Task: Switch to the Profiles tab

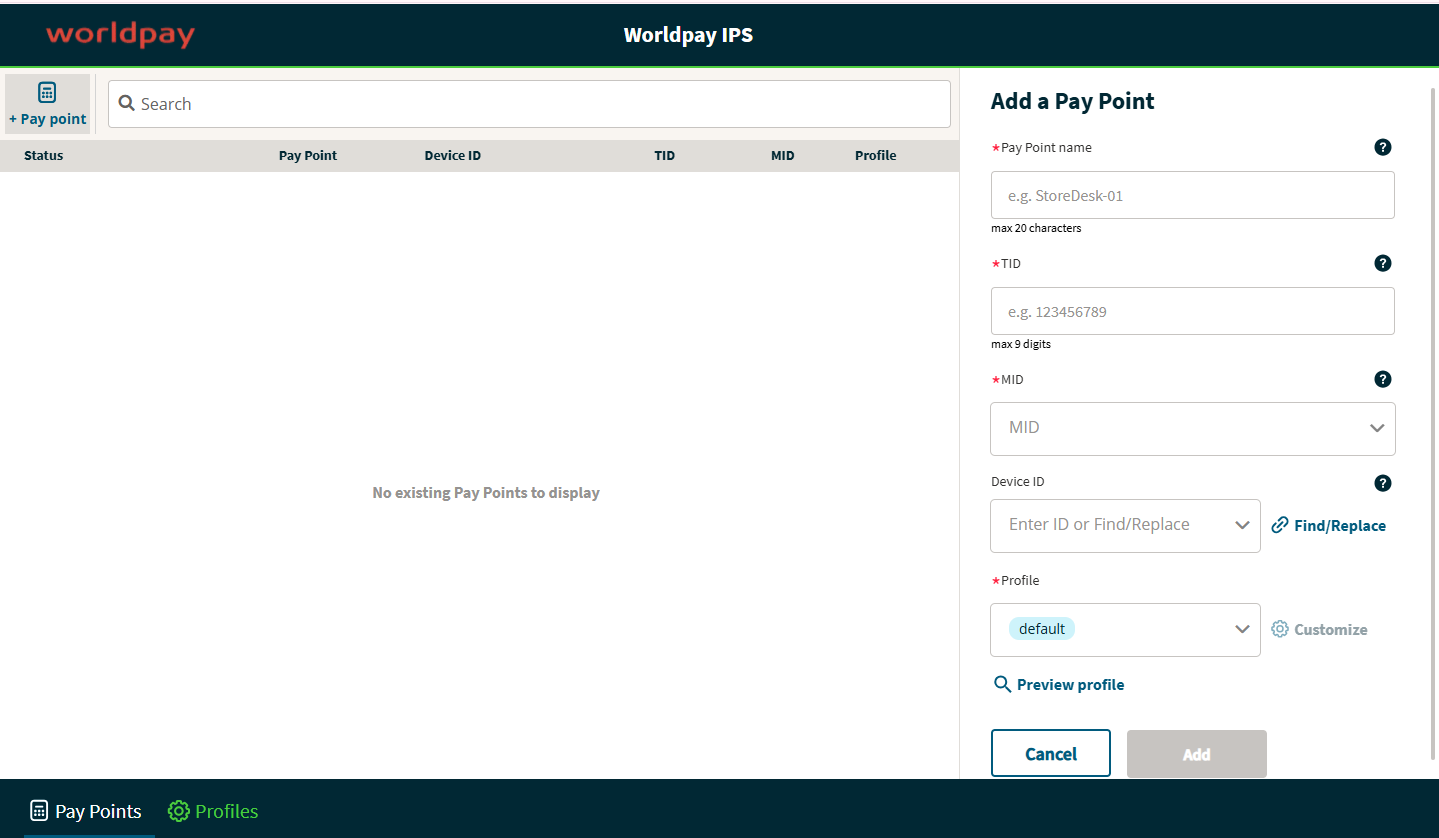Action: [x=213, y=811]
